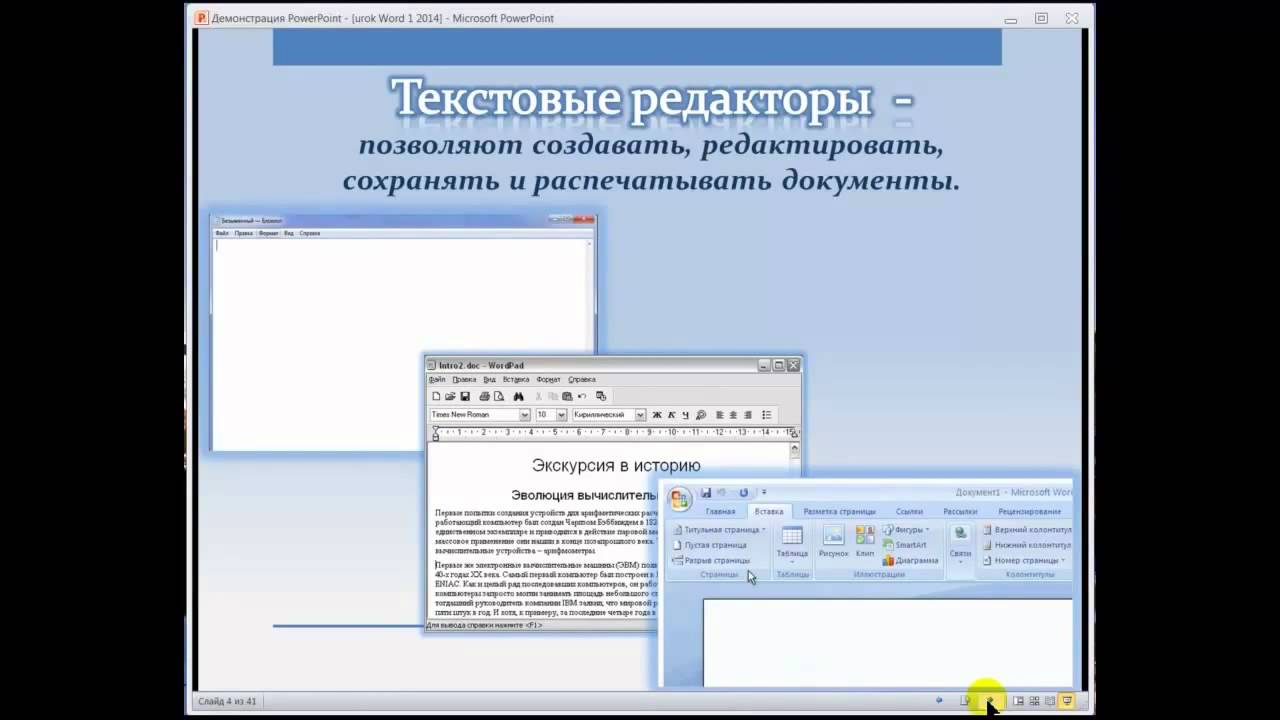The height and width of the screenshot is (720, 1280).
Task: Switch to Reading view icon
Action: click(x=1050, y=701)
